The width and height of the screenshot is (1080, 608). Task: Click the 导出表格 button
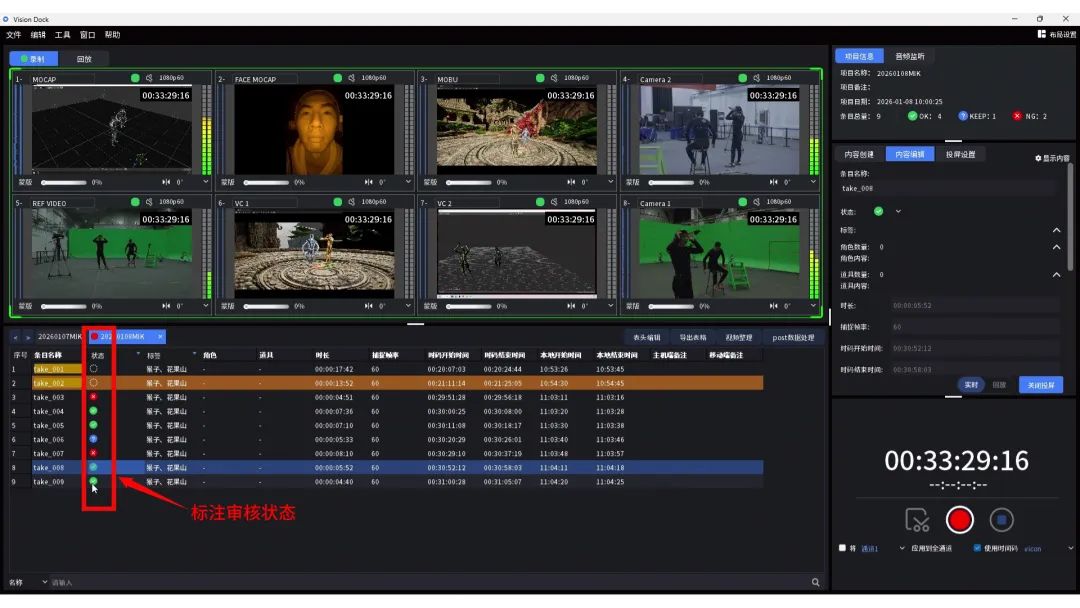pyautogui.click(x=692, y=337)
